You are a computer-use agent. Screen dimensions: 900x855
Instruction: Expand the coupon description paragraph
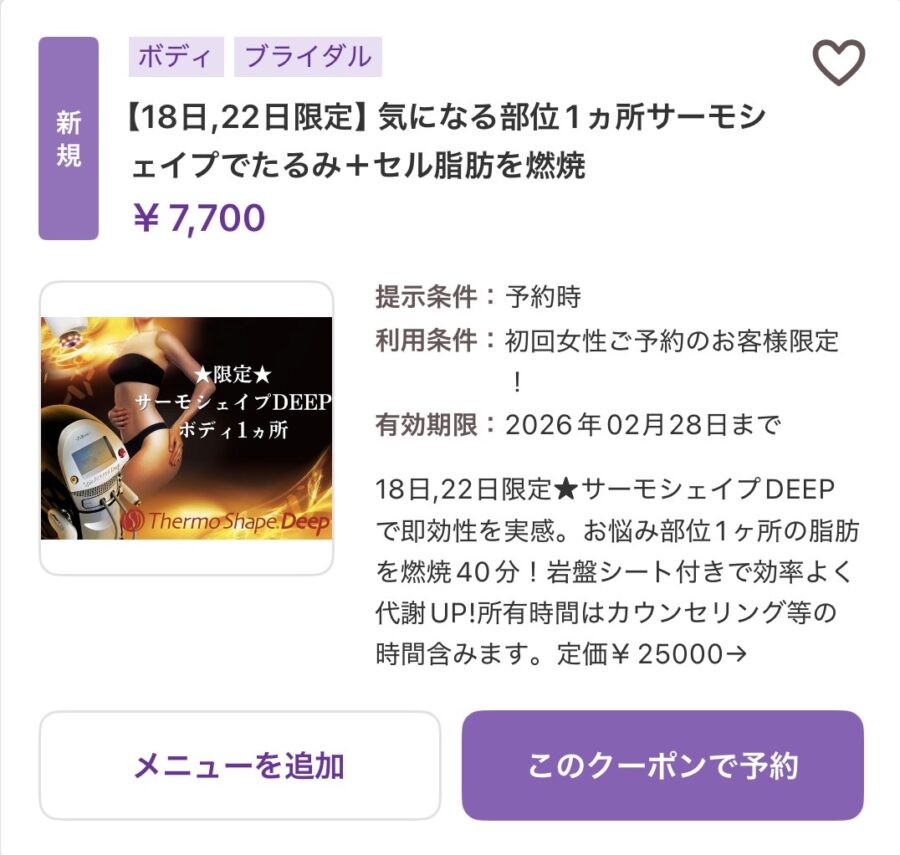617,572
